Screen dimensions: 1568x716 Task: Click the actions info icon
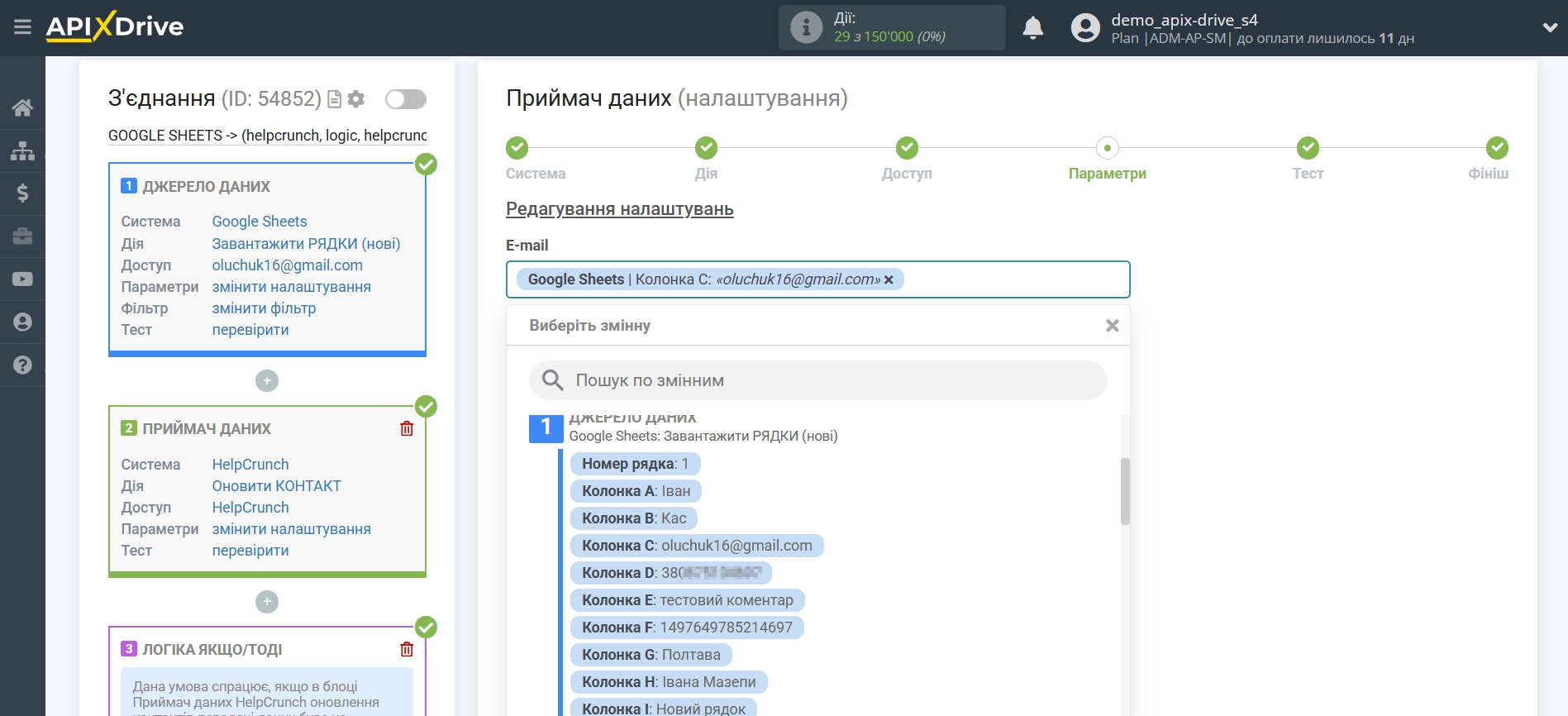(806, 27)
